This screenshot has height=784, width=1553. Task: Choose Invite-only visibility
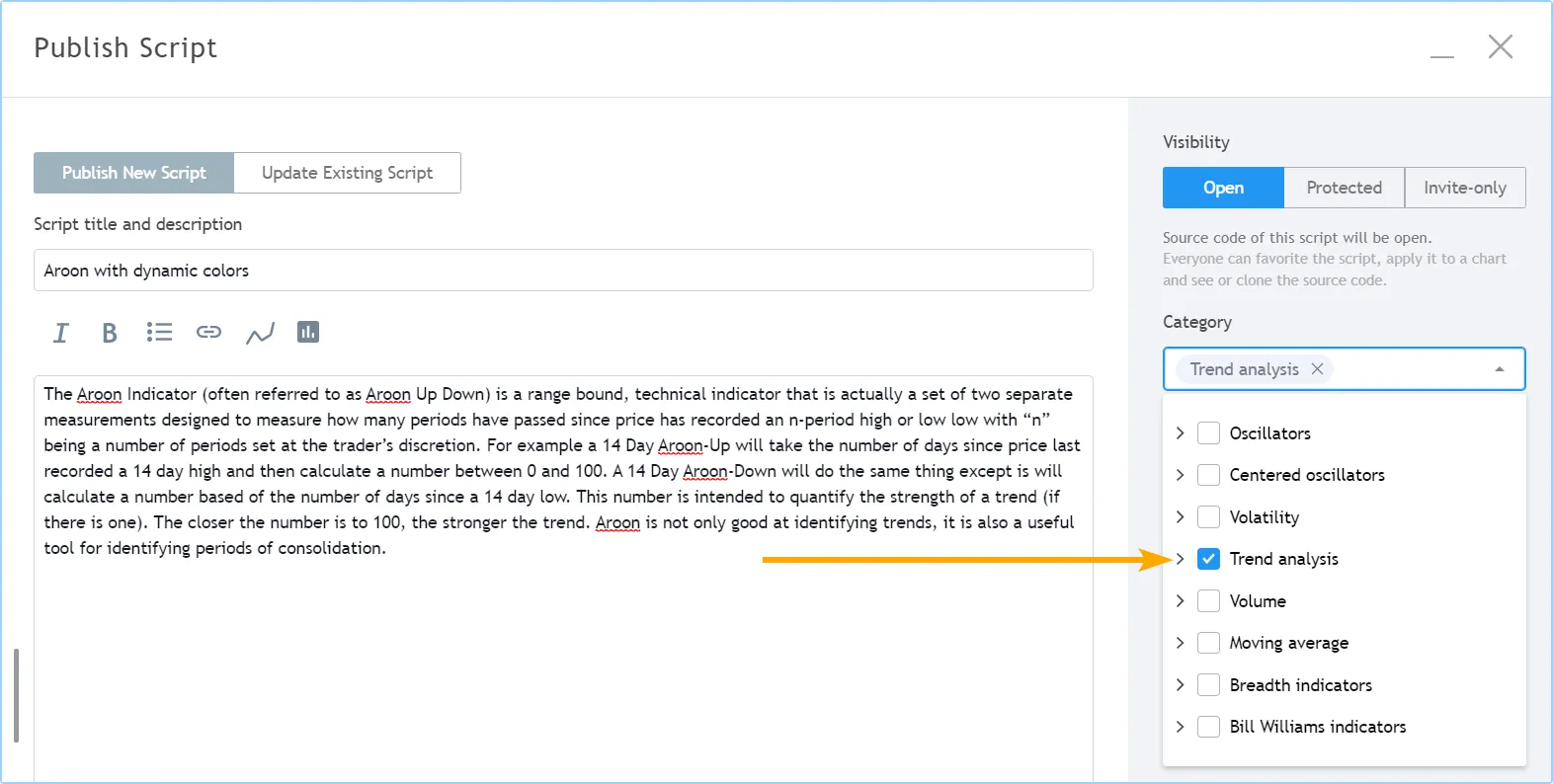pos(1464,188)
